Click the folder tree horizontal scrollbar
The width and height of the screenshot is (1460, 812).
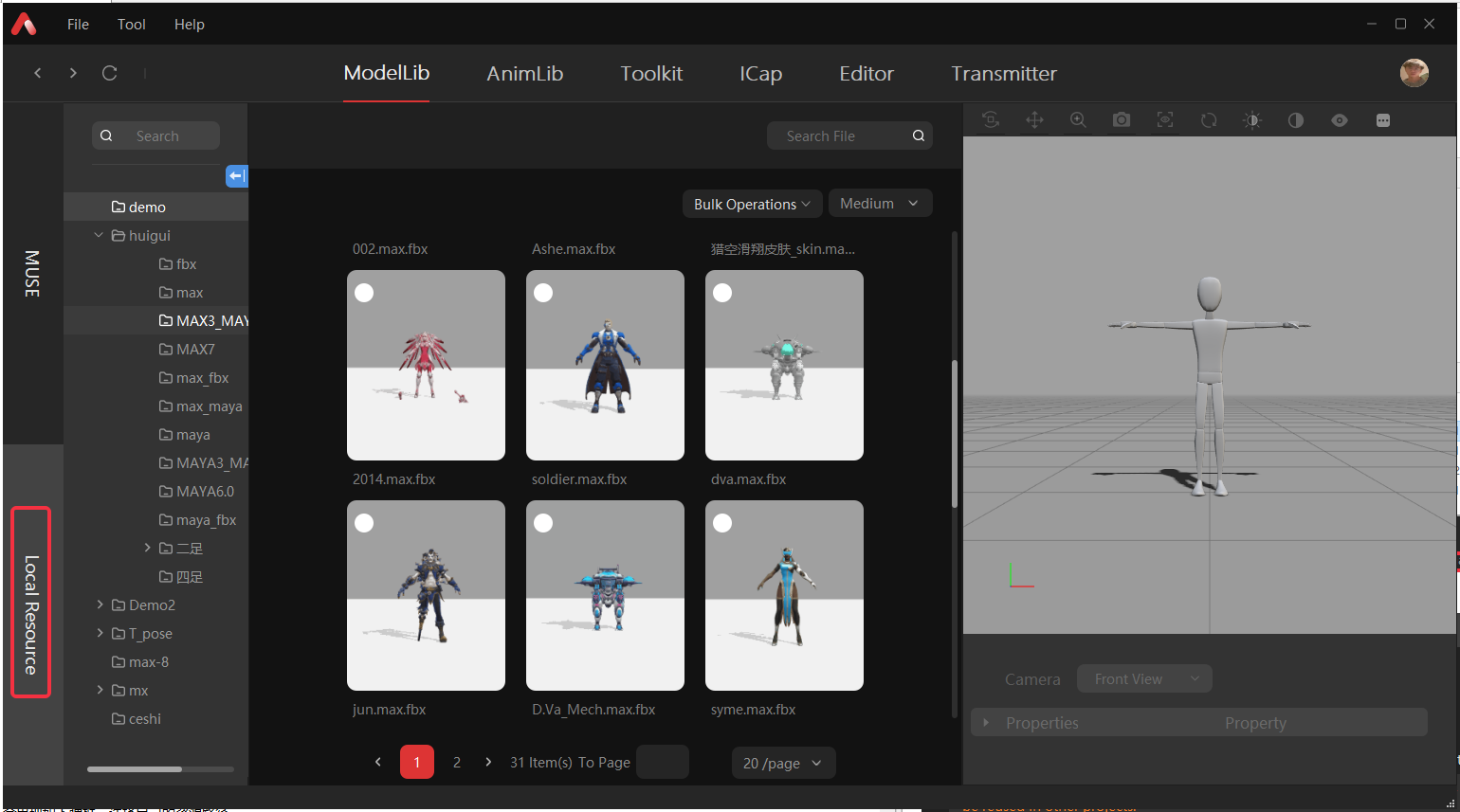coord(134,769)
